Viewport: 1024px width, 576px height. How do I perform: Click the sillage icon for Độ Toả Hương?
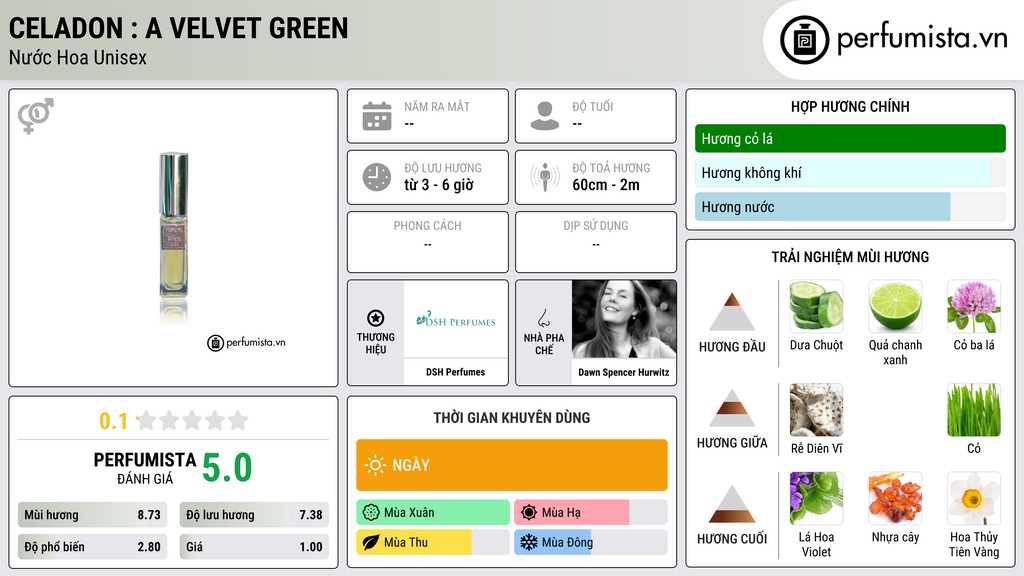click(x=545, y=177)
